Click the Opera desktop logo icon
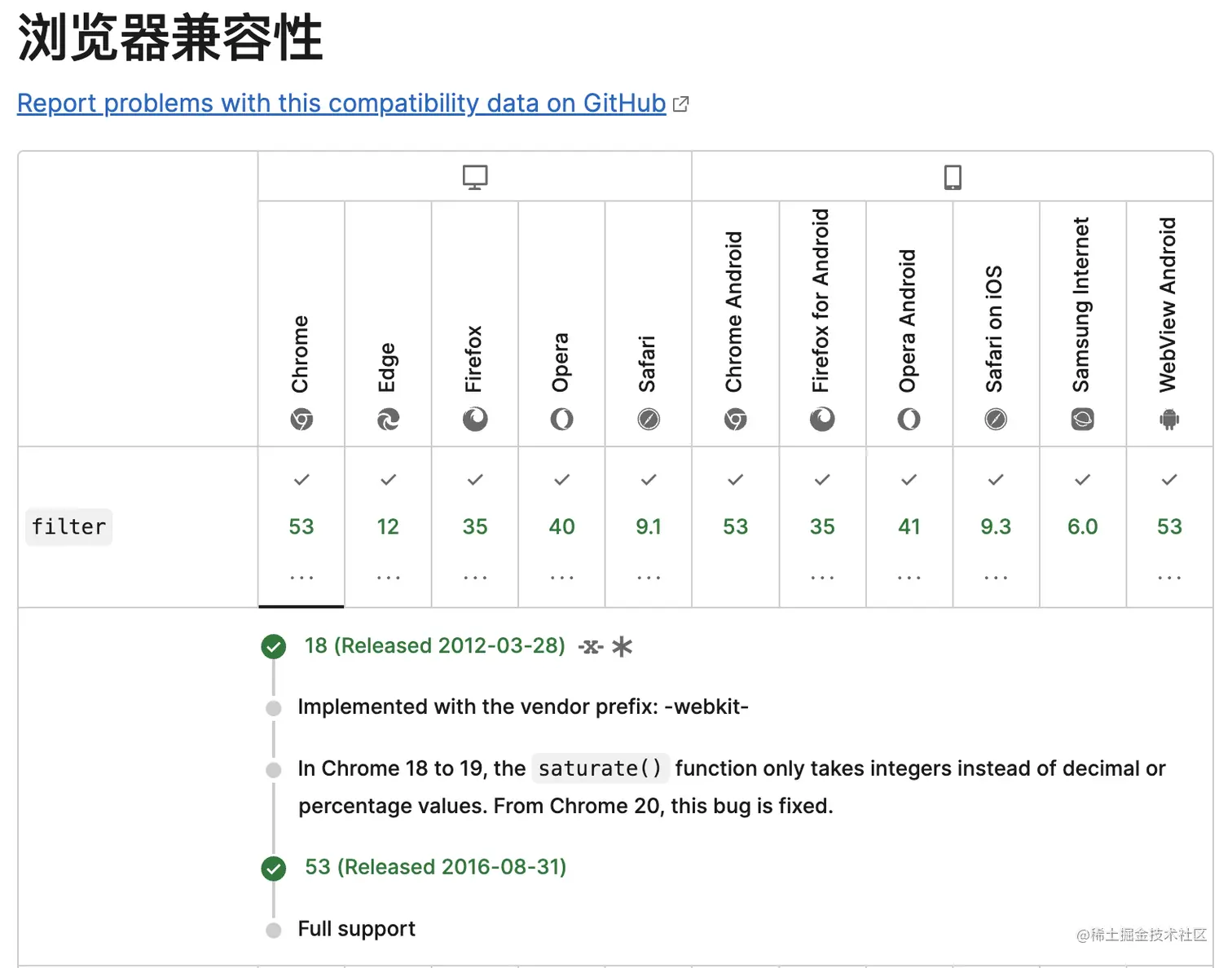Viewport: 1232px width, 968px height. pos(561,420)
